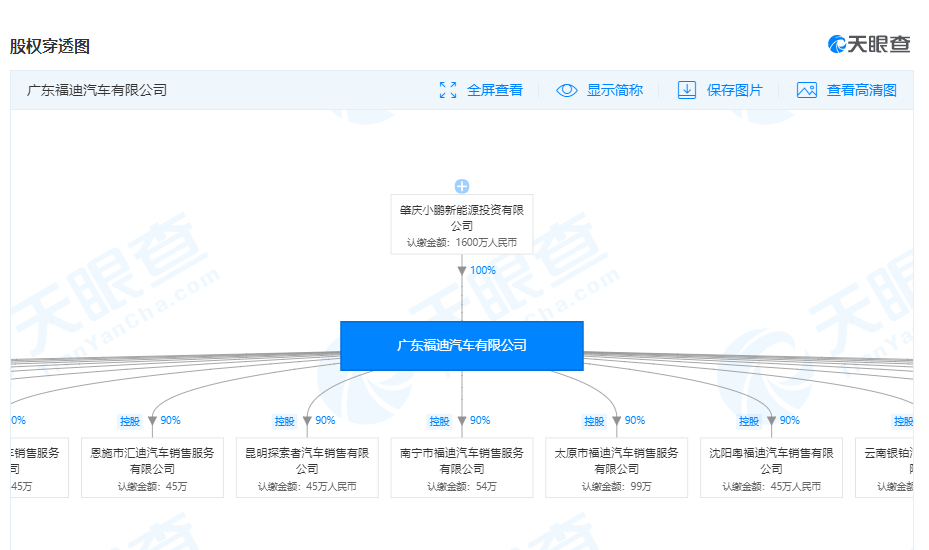929x550 pixels.
Task: Open 查看高清图 high-resolution image
Action: point(861,90)
